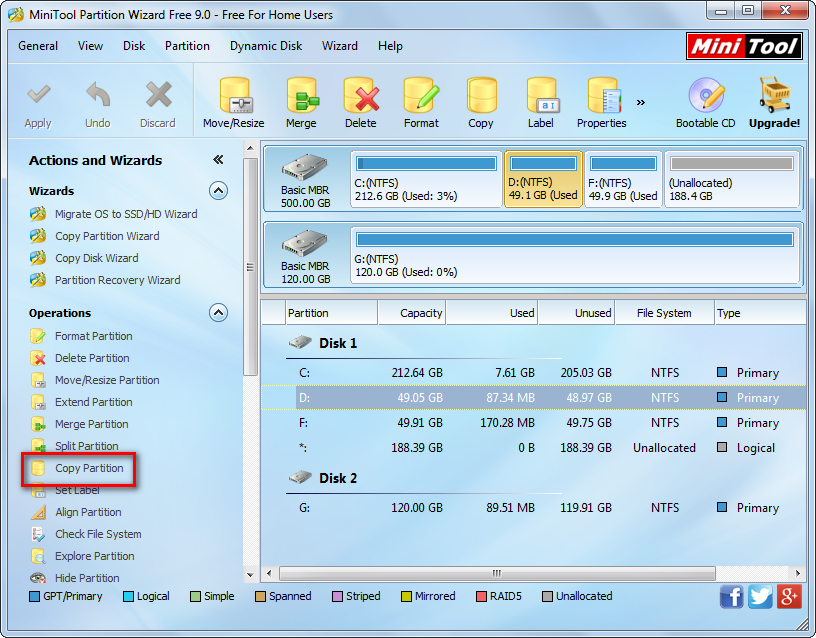Open the Disk menu
The width and height of the screenshot is (816, 638).
pos(134,46)
